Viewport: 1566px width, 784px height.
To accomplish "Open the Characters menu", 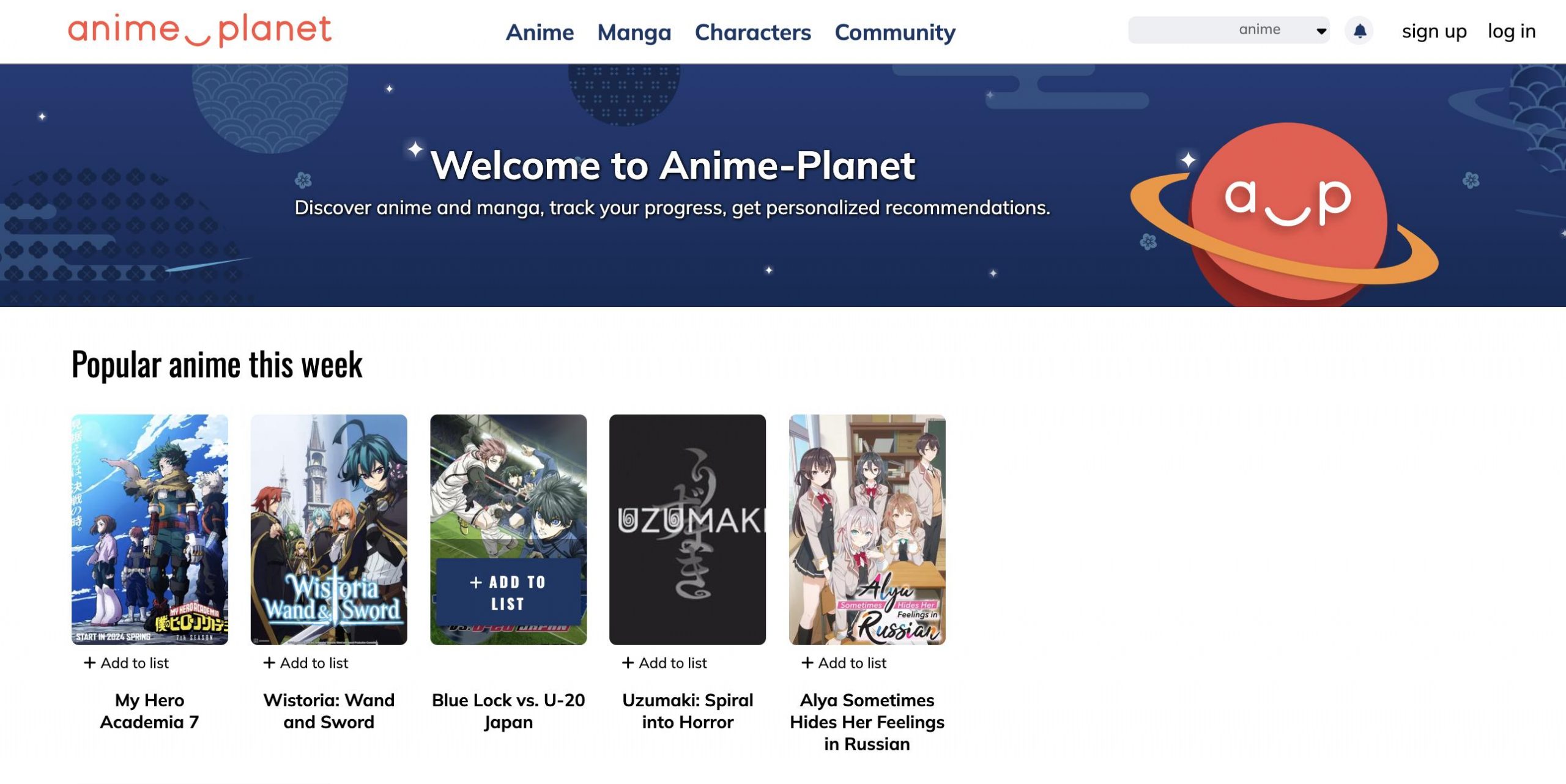I will tap(752, 32).
